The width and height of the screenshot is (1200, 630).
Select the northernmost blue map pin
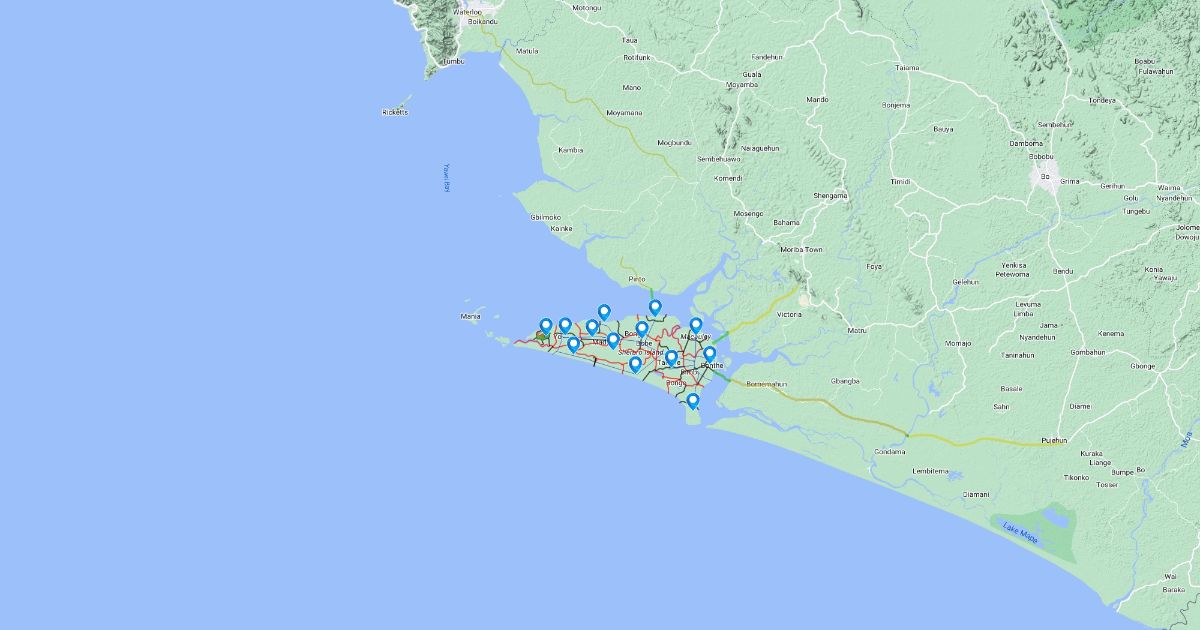click(655, 308)
